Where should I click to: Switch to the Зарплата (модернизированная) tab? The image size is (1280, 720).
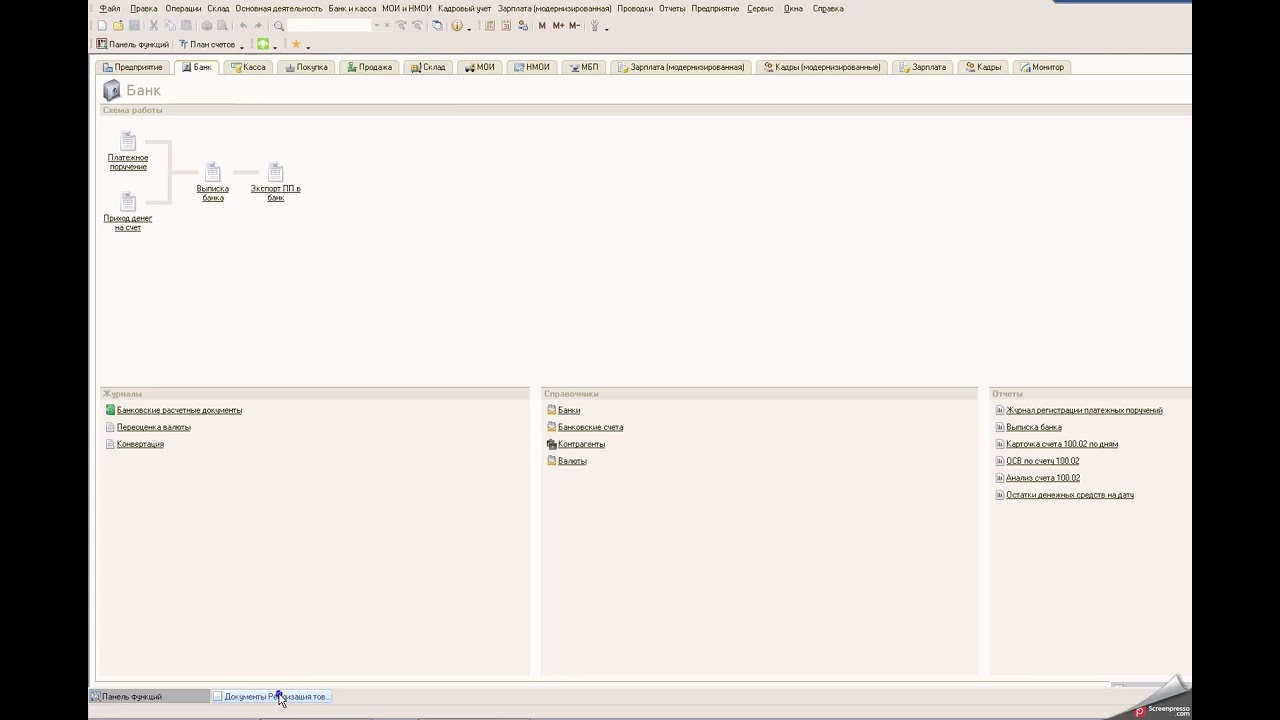(x=681, y=67)
